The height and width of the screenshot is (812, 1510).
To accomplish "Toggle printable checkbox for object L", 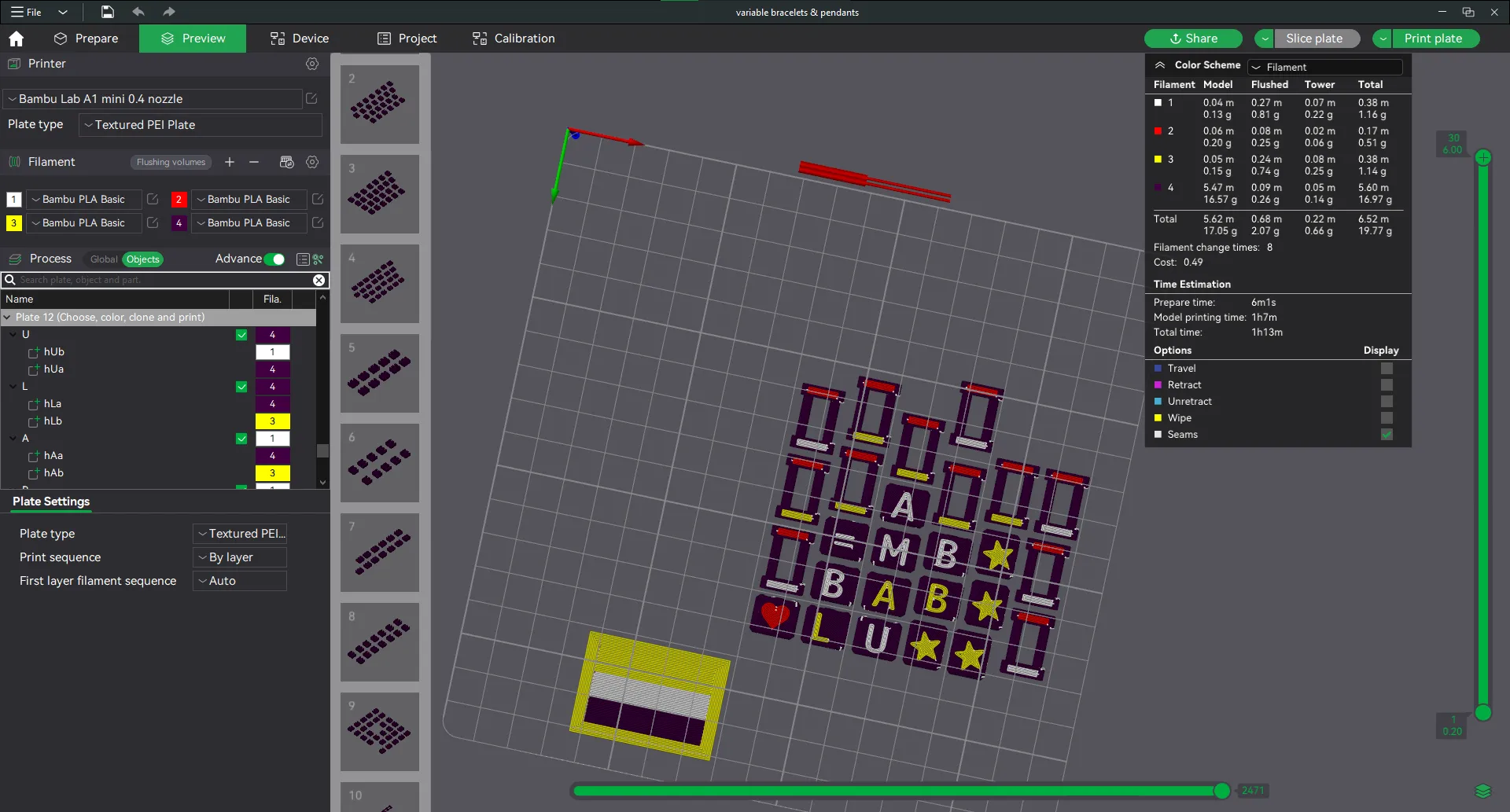I will (241, 387).
